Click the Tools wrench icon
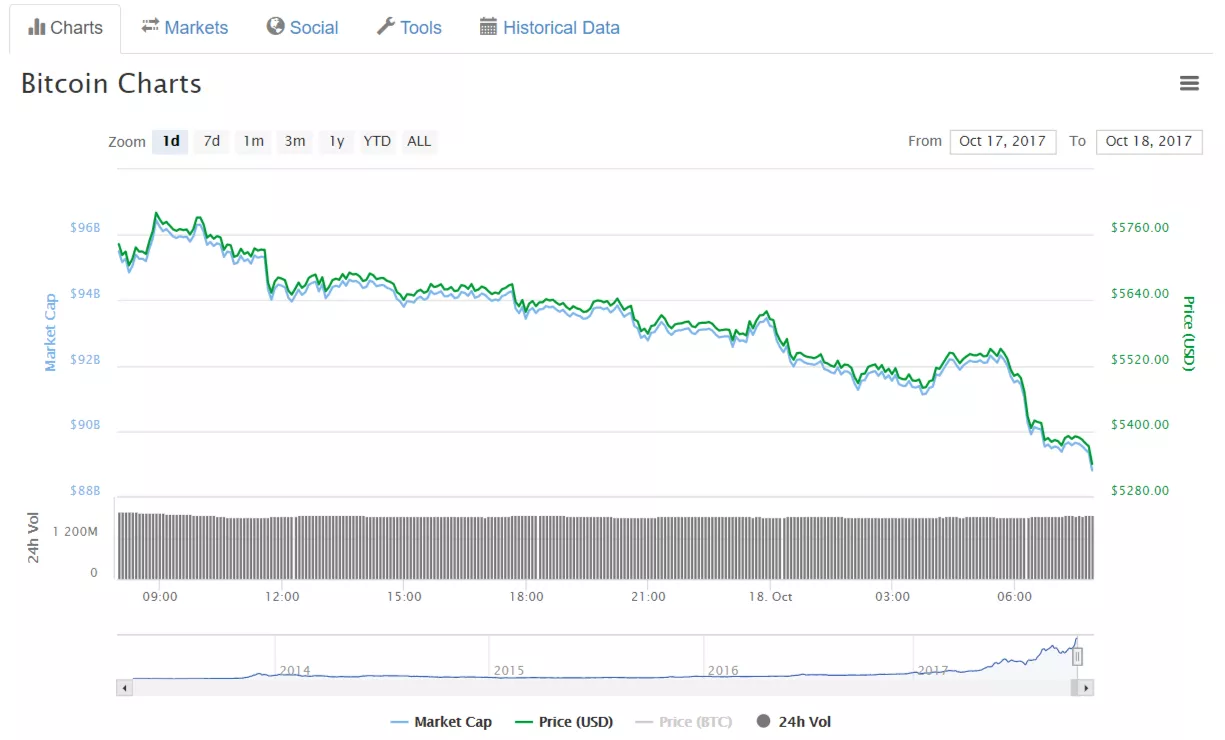1225x740 pixels. coord(386,27)
